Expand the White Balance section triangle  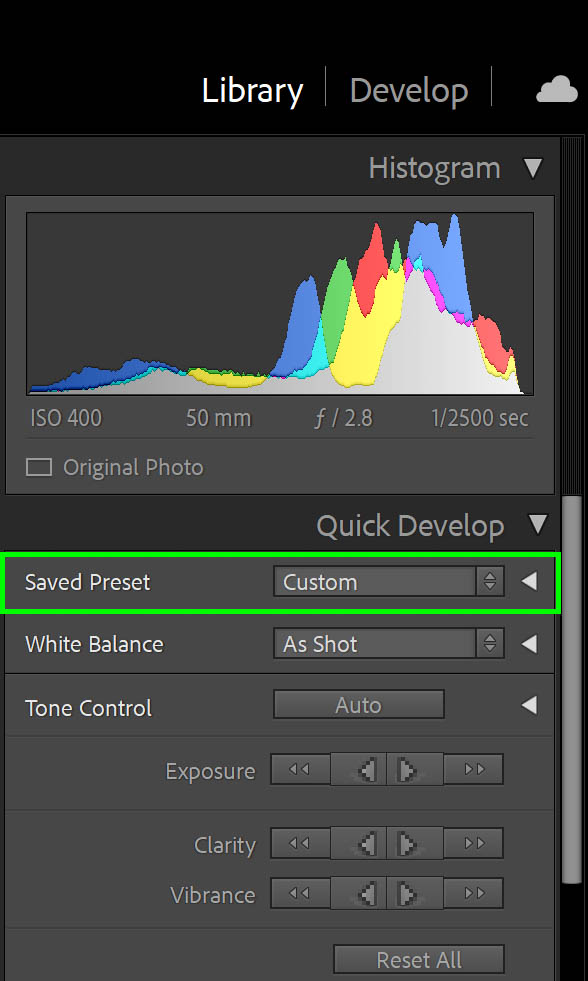pos(529,644)
